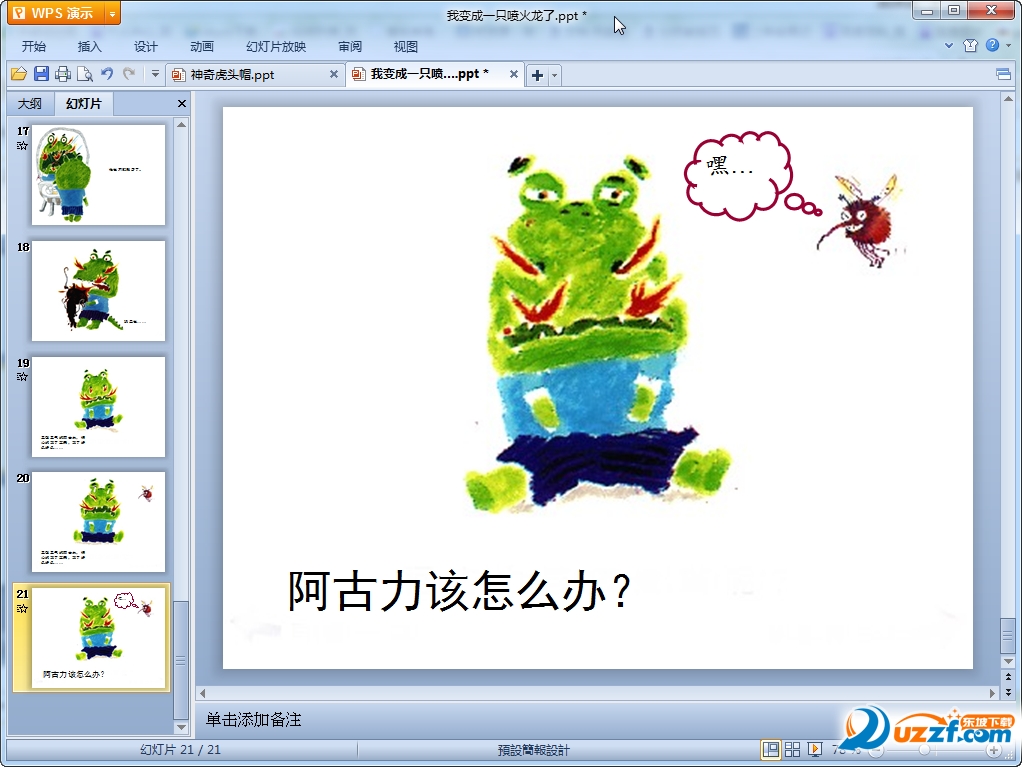Click the horizontal scroll-right arrow below slide
The width and height of the screenshot is (1022, 767).
(x=992, y=693)
